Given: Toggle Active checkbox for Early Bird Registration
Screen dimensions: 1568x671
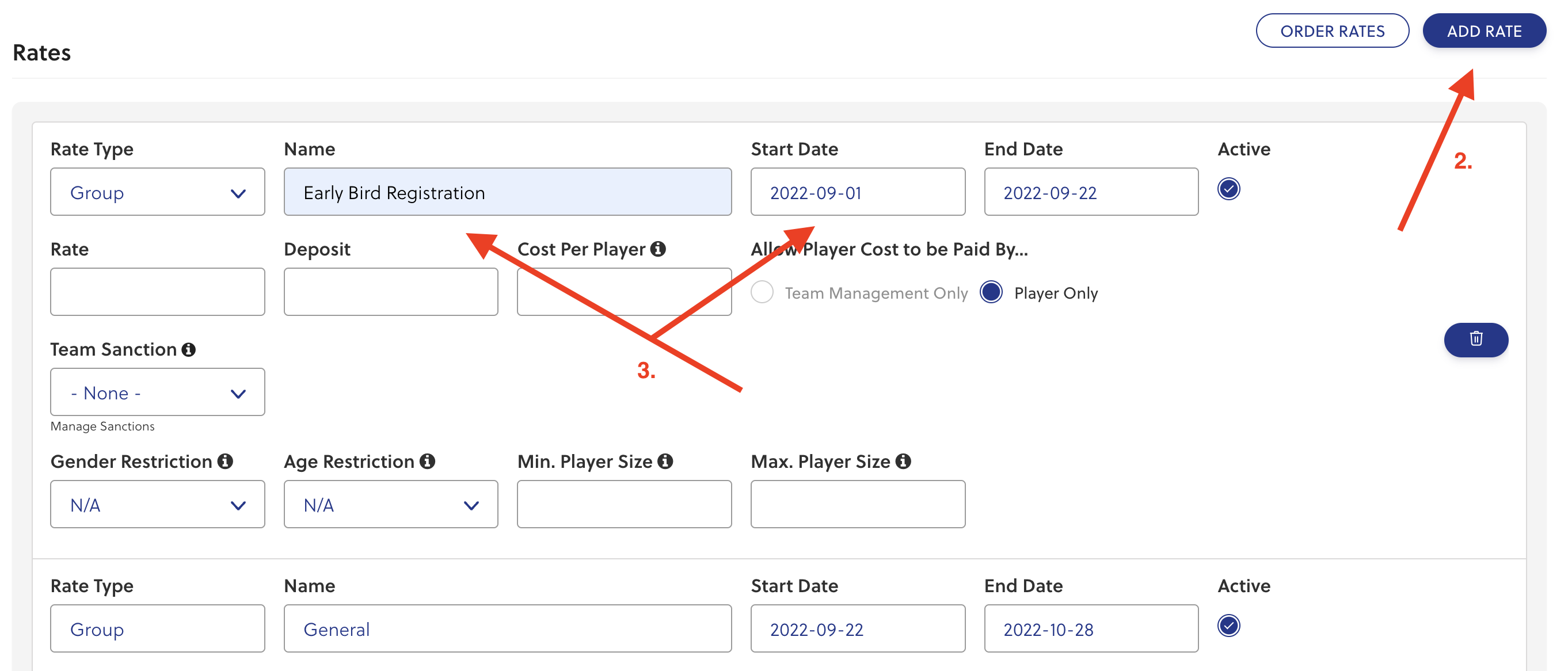Looking at the screenshot, I should tap(1228, 189).
